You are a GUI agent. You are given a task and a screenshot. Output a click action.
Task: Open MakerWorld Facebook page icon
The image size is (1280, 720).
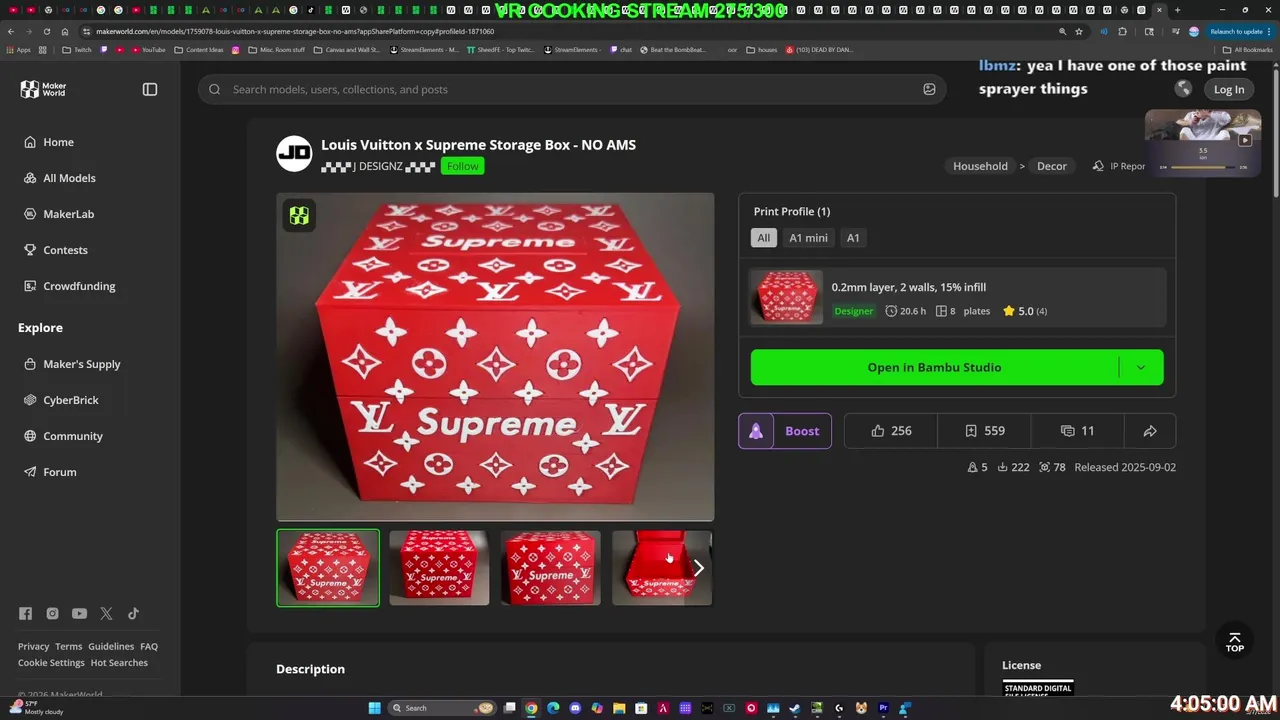(25, 614)
